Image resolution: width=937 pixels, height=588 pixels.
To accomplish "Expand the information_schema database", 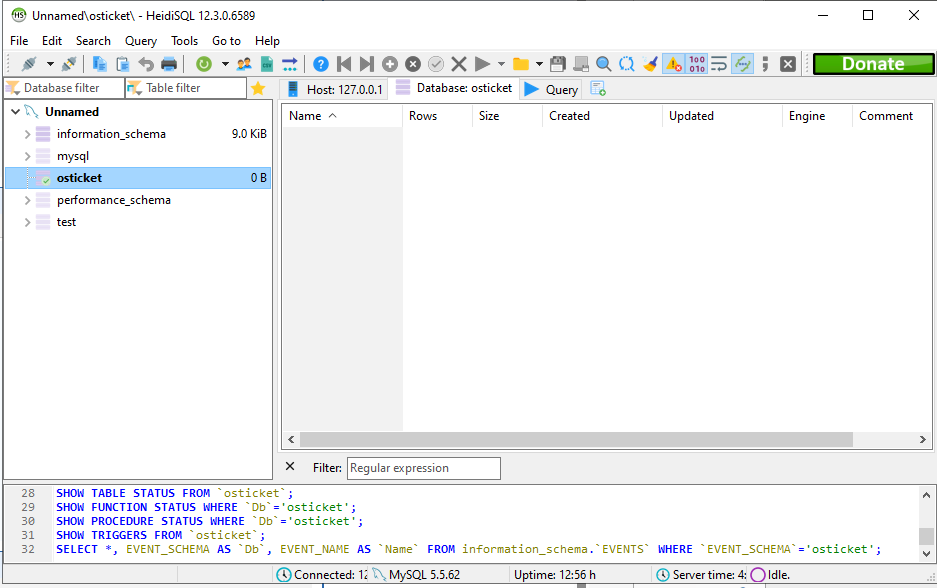I will [27, 134].
